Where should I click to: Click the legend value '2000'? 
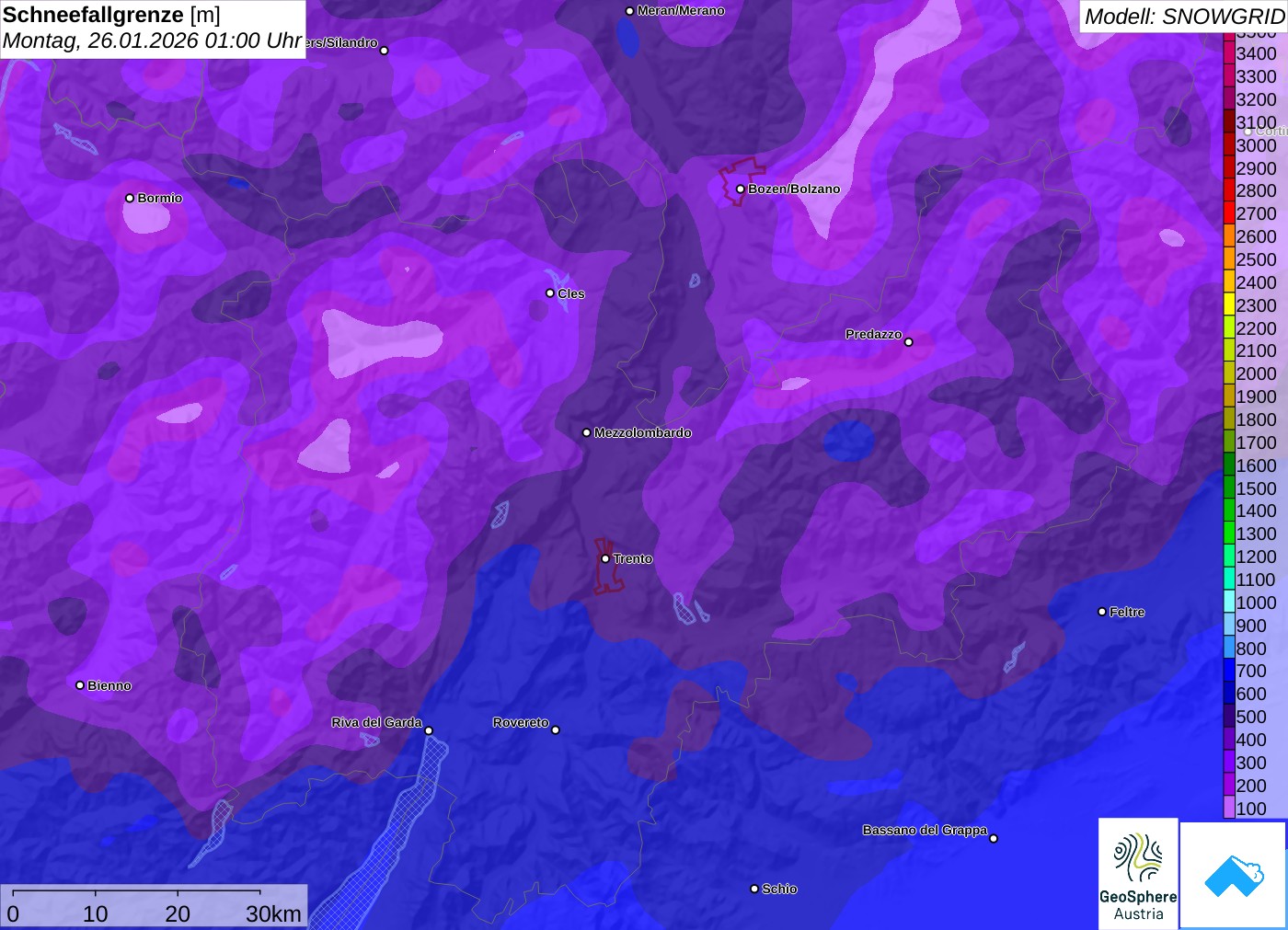click(x=1257, y=373)
